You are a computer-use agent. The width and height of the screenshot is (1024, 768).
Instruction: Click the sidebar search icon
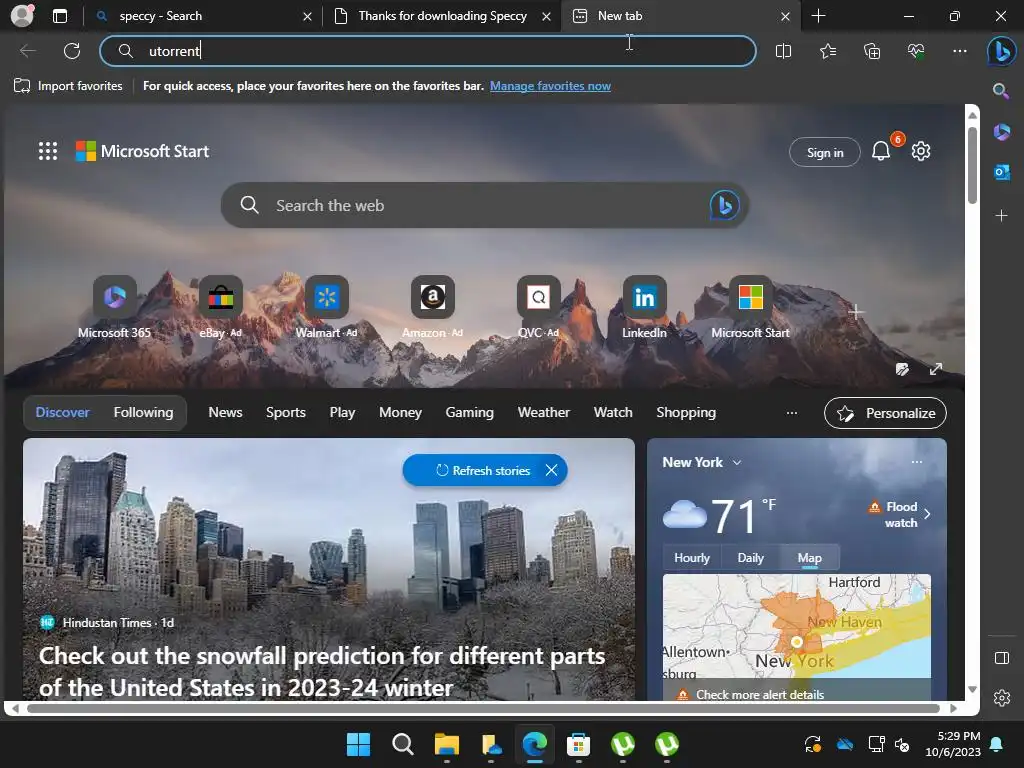(x=1001, y=91)
